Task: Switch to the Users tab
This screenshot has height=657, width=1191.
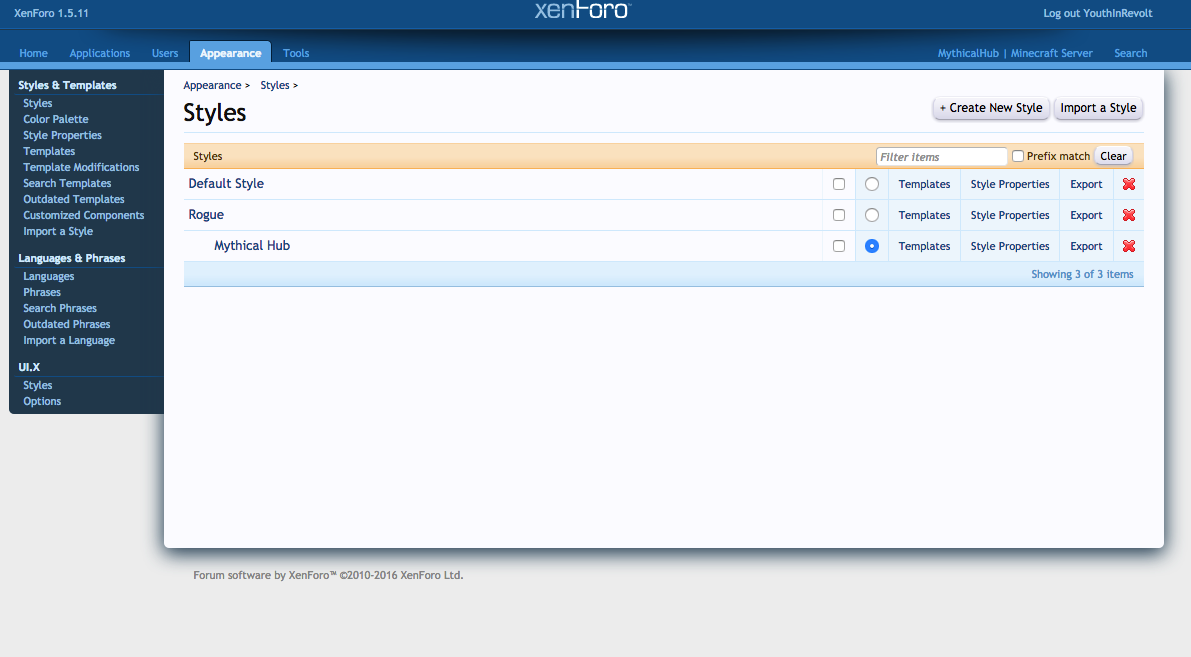Action: [x=165, y=53]
